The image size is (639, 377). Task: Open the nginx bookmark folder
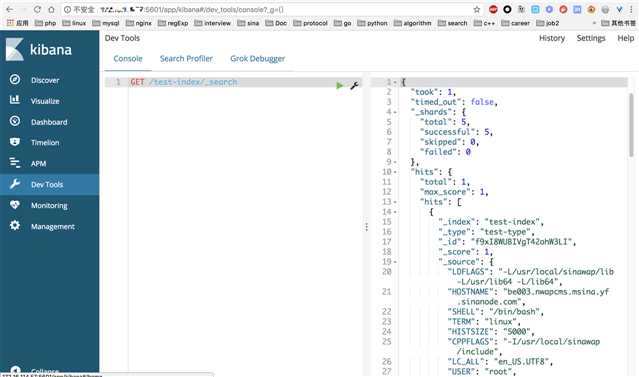(x=139, y=23)
